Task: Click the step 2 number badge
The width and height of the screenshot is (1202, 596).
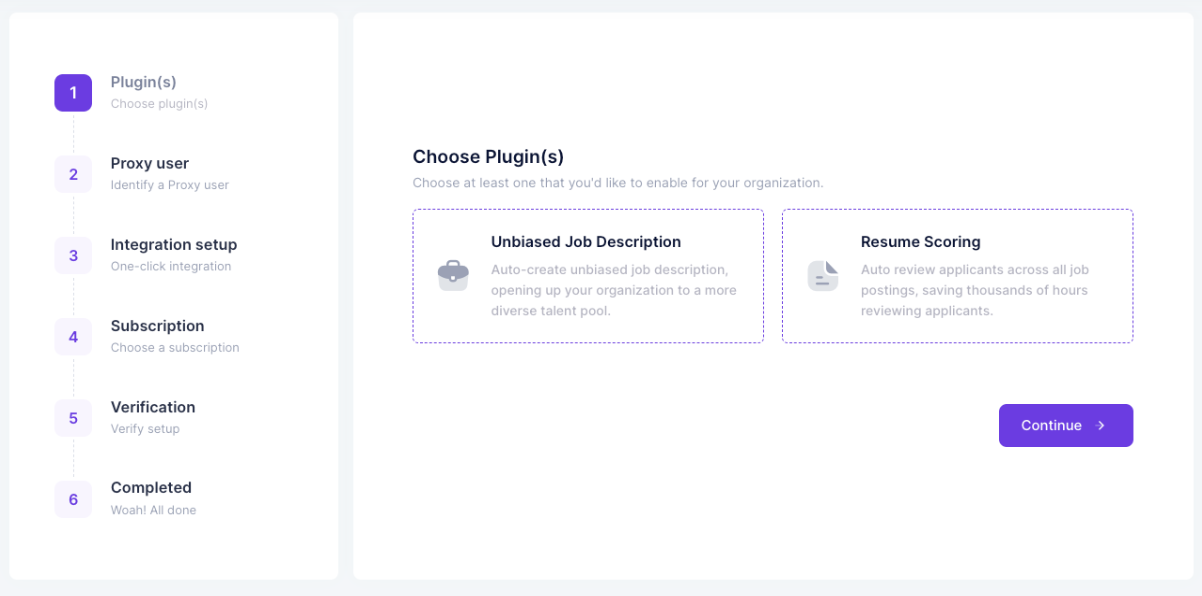Action: [x=73, y=174]
